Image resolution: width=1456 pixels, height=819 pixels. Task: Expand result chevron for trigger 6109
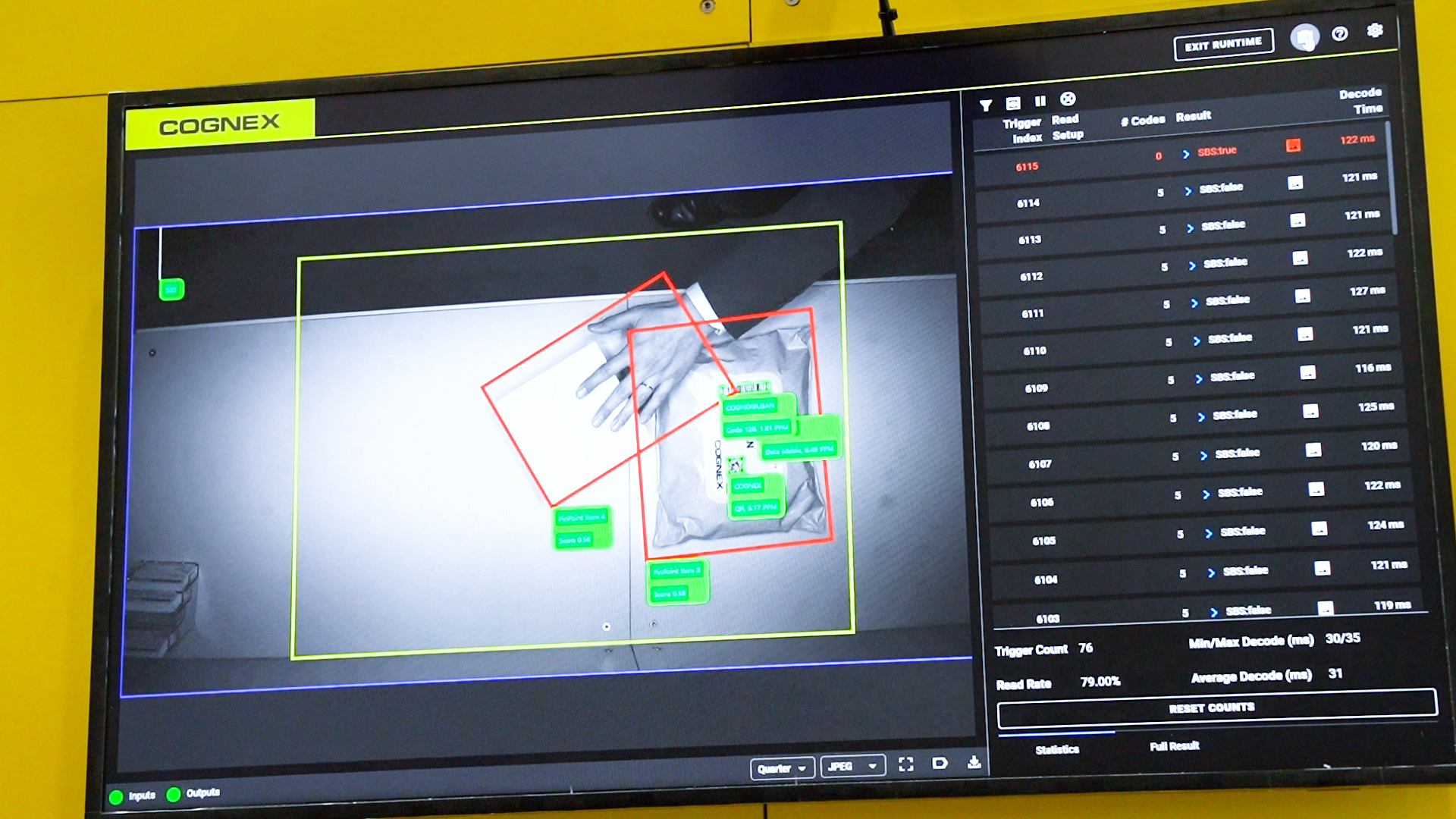pos(1199,378)
